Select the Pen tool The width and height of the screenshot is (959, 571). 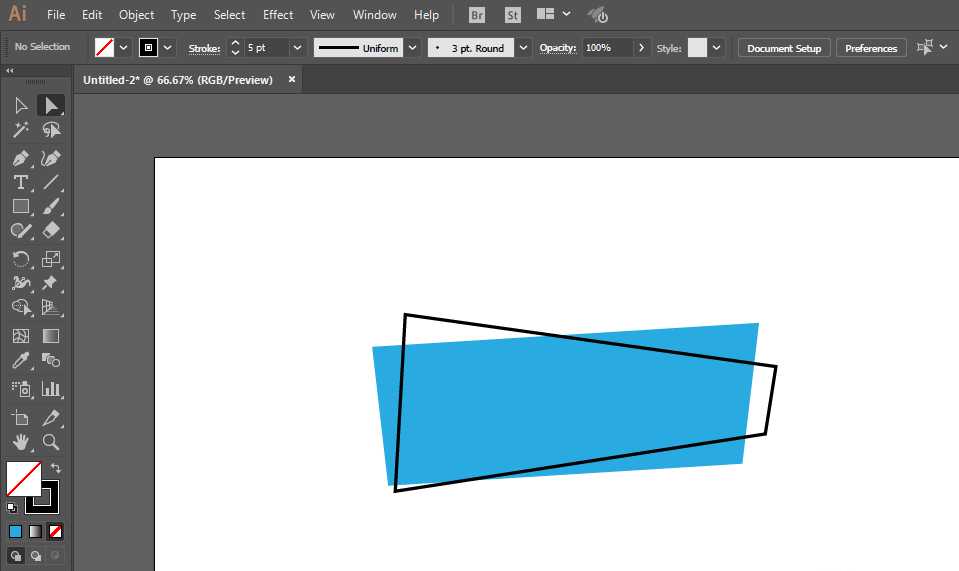pos(20,158)
